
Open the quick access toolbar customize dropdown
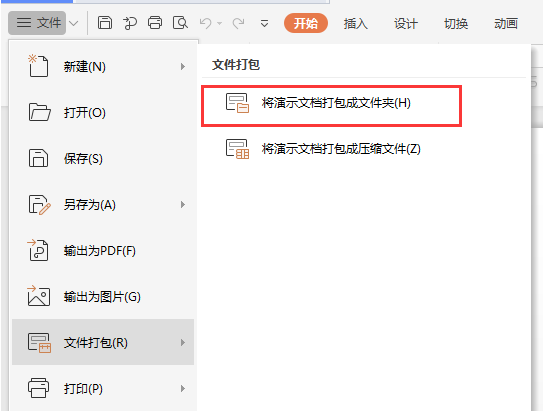point(264,24)
